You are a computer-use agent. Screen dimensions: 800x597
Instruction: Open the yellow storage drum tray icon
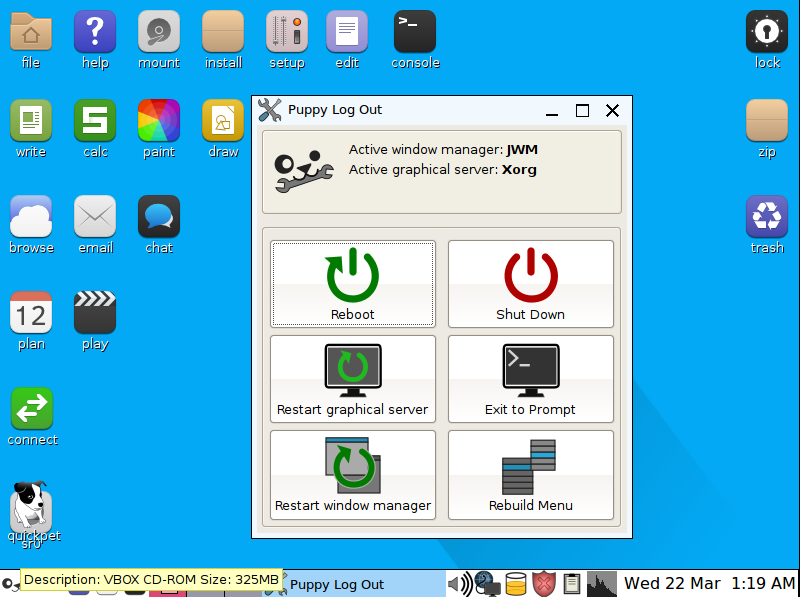pos(516,584)
